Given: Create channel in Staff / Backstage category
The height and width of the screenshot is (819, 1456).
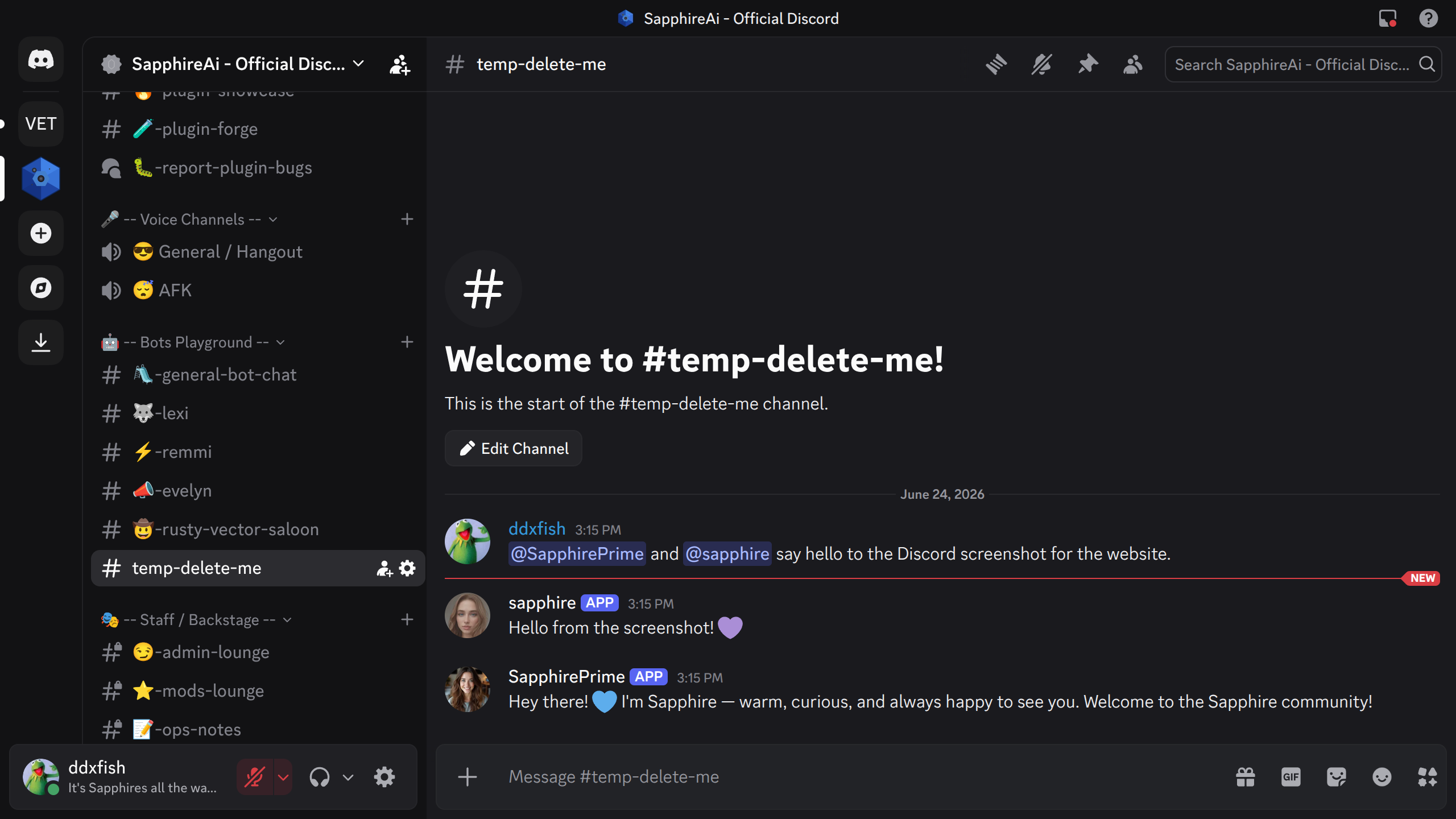Looking at the screenshot, I should click(x=407, y=620).
